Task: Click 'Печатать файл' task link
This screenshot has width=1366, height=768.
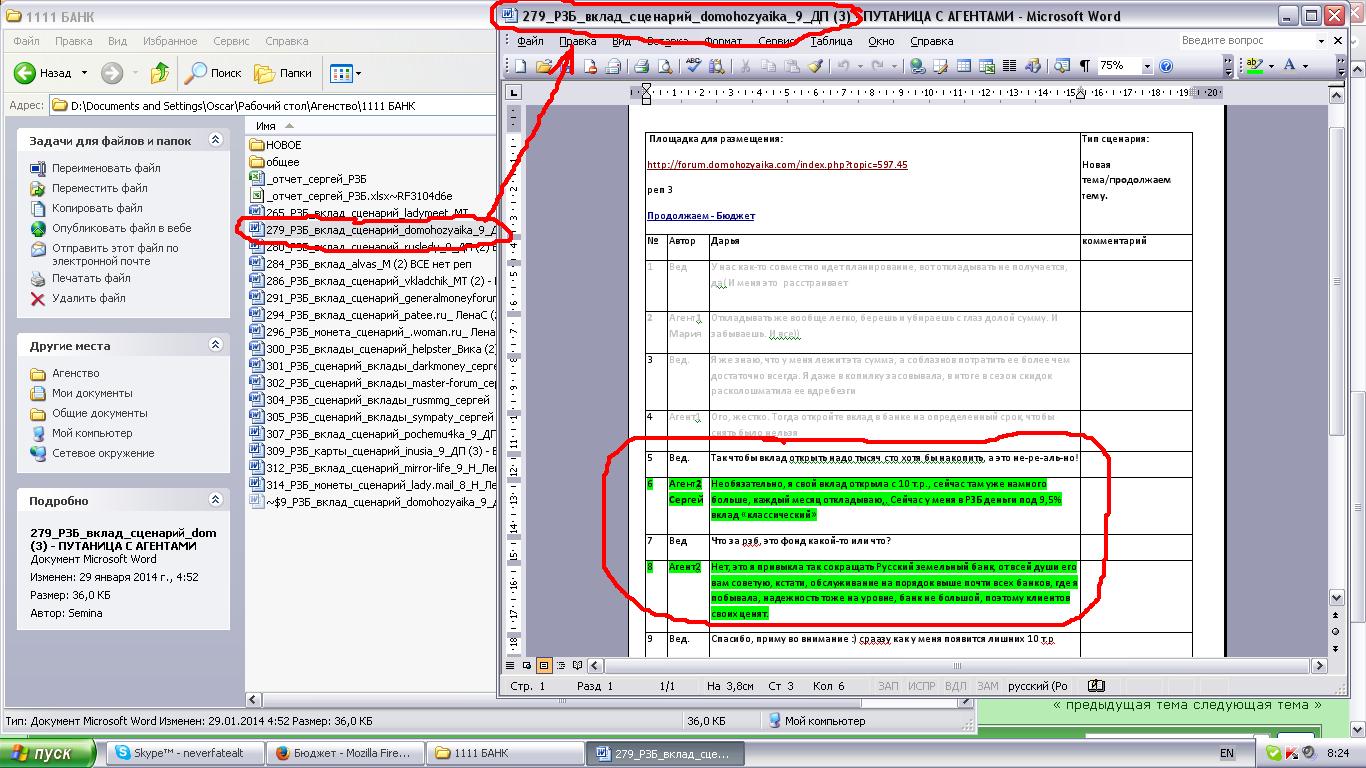Action: point(91,278)
